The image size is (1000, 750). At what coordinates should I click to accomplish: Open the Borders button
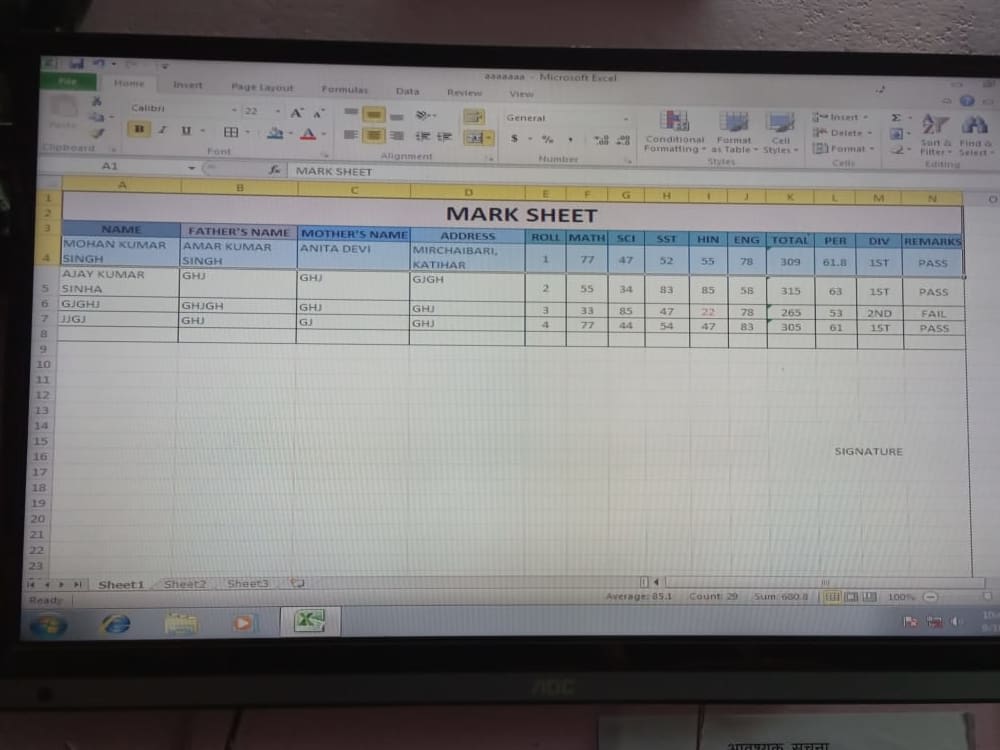(231, 132)
